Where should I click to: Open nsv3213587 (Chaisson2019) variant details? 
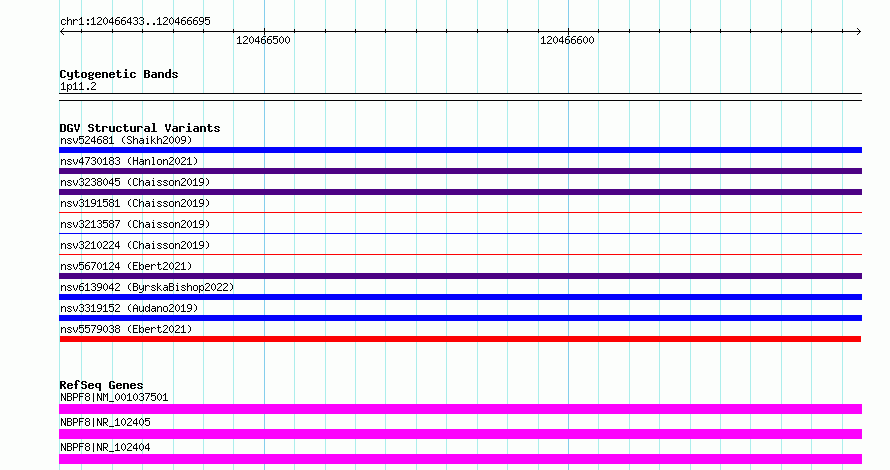[135, 224]
